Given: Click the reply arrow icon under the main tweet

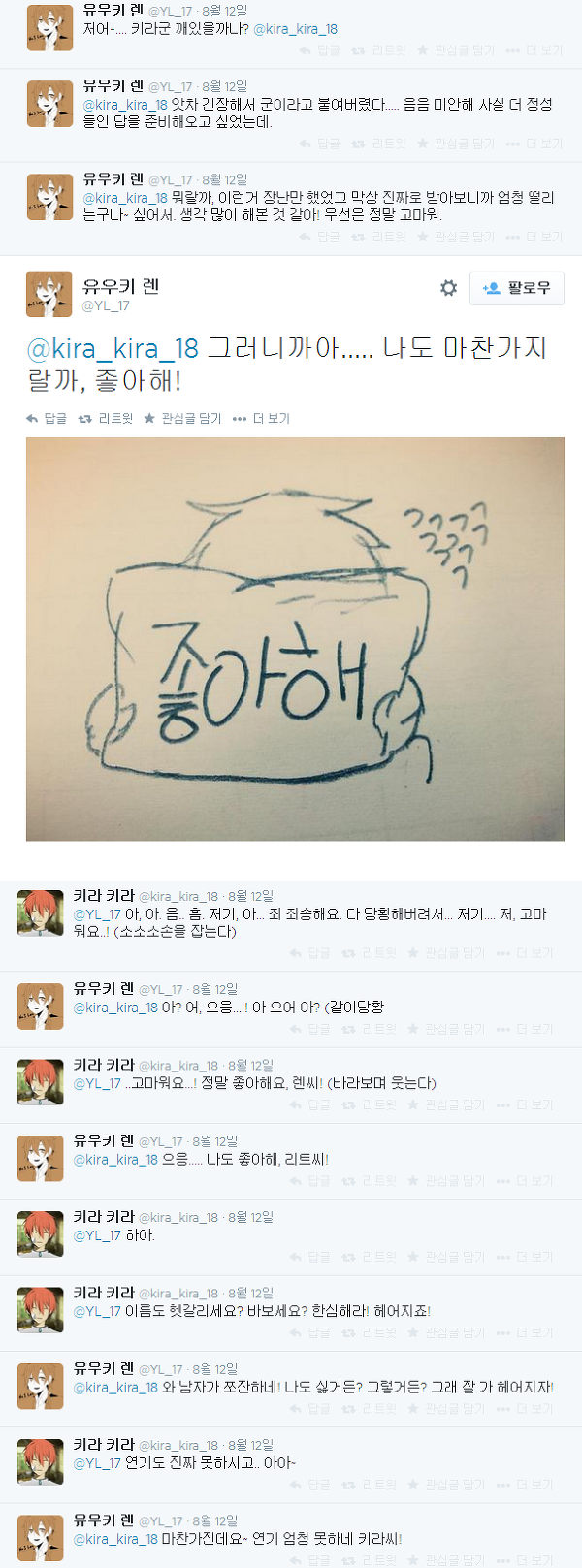Looking at the screenshot, I should [x=32, y=419].
